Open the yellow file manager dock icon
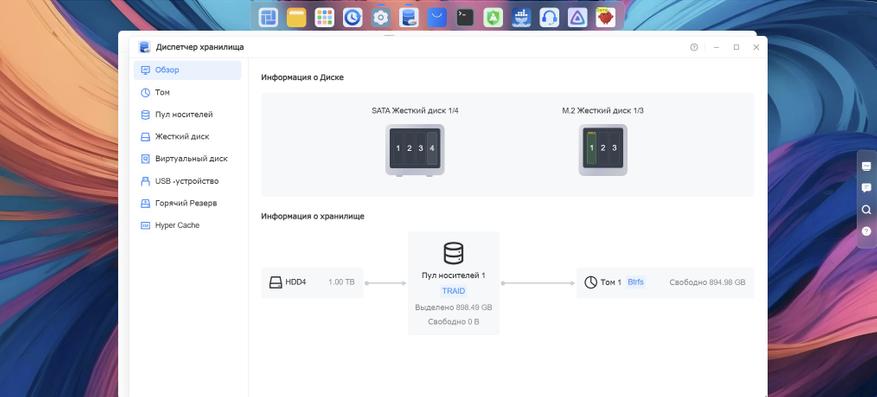This screenshot has height=397, width=877. coord(296,17)
